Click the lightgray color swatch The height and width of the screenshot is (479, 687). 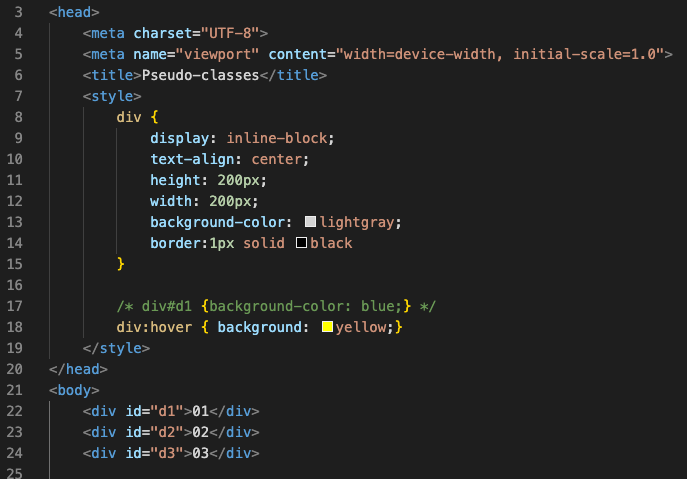[x=310, y=222]
